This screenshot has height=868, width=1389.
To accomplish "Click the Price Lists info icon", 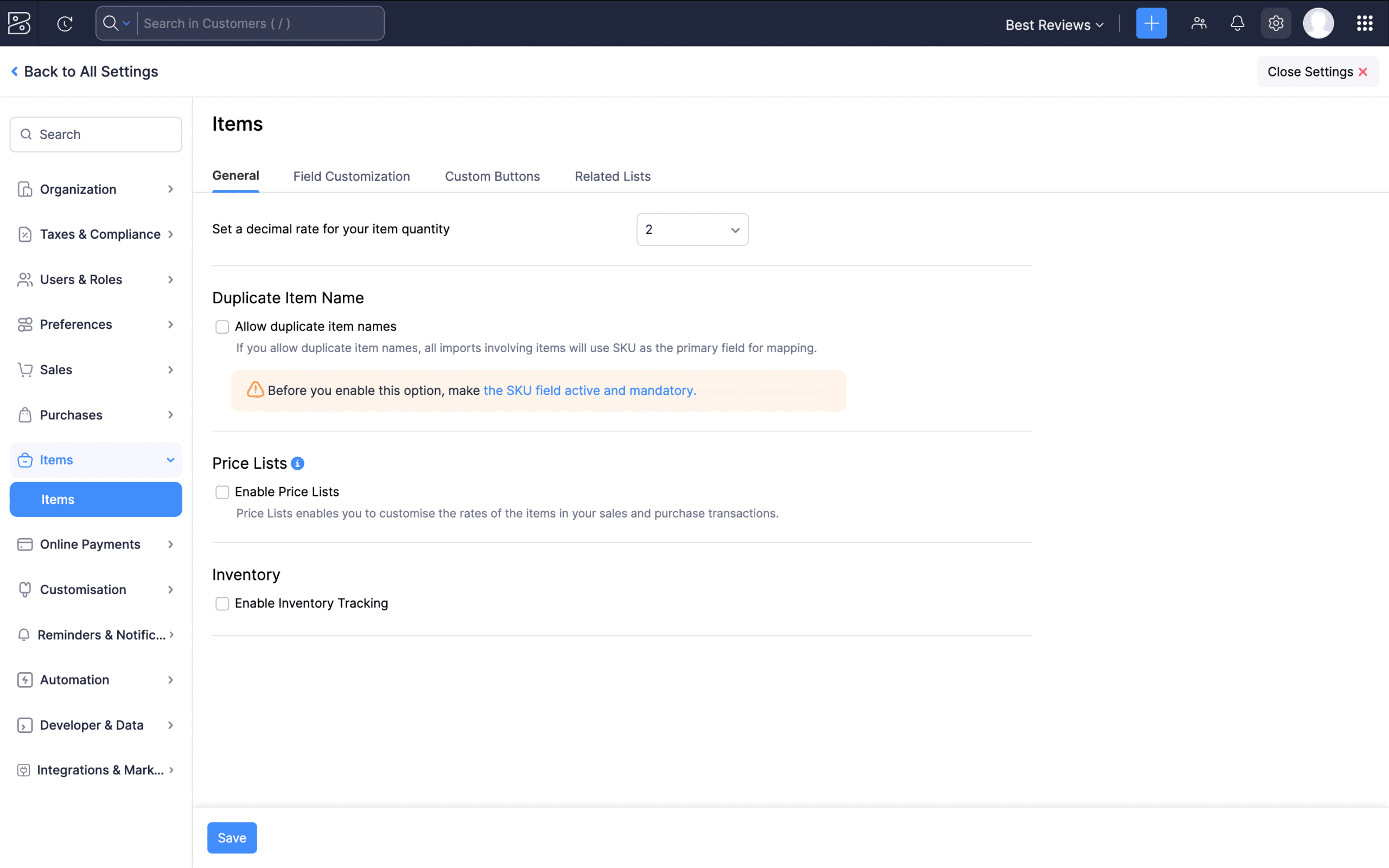I will 297,463.
